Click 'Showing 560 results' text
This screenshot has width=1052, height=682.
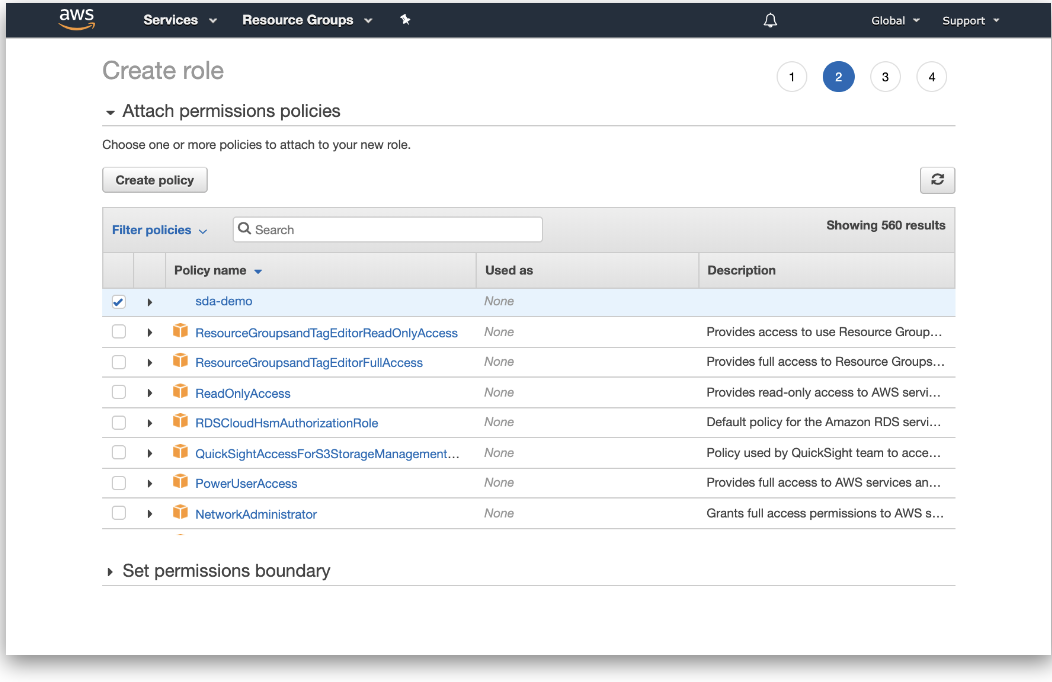[x=886, y=225]
